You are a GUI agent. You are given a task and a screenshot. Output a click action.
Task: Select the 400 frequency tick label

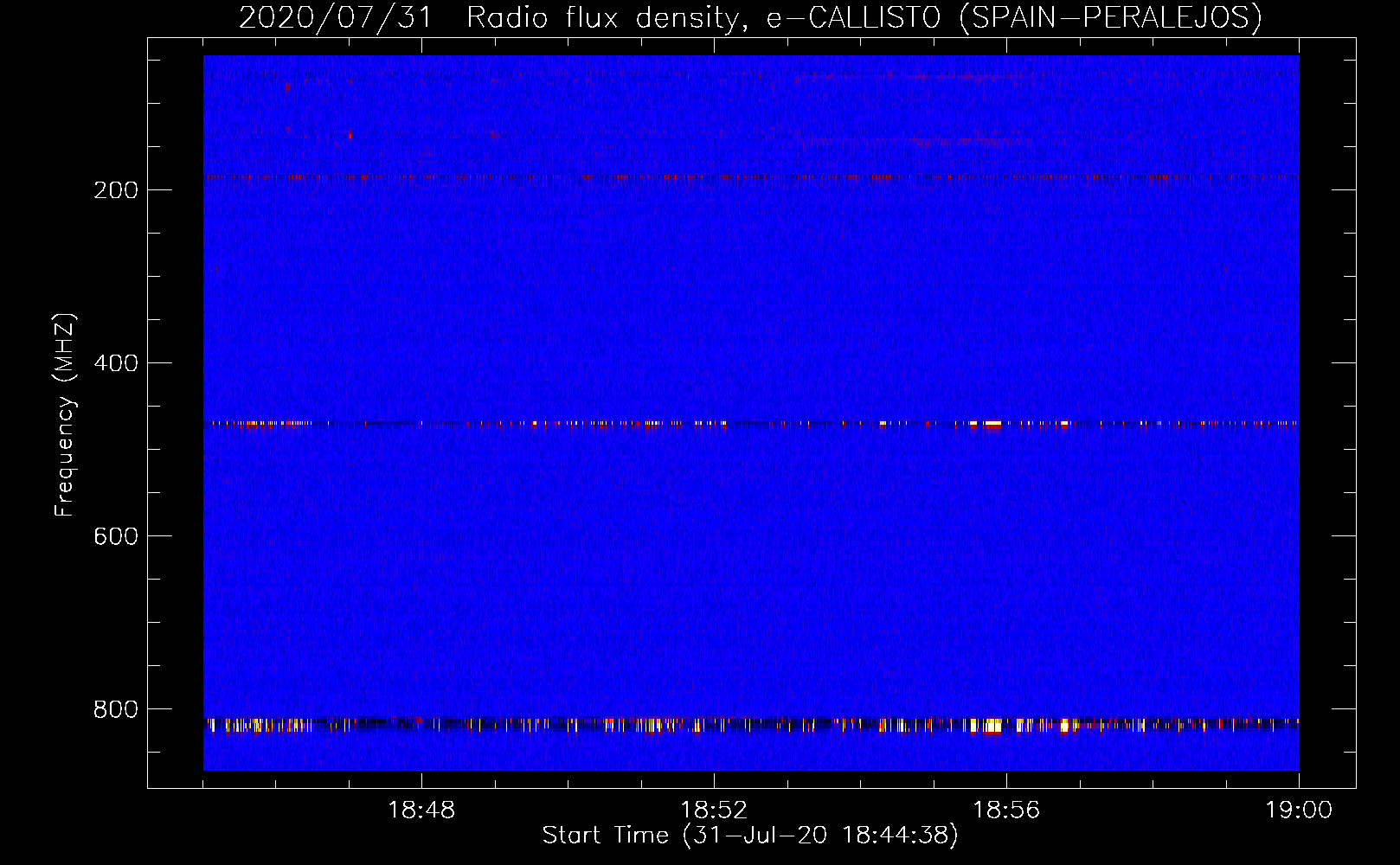(x=116, y=363)
